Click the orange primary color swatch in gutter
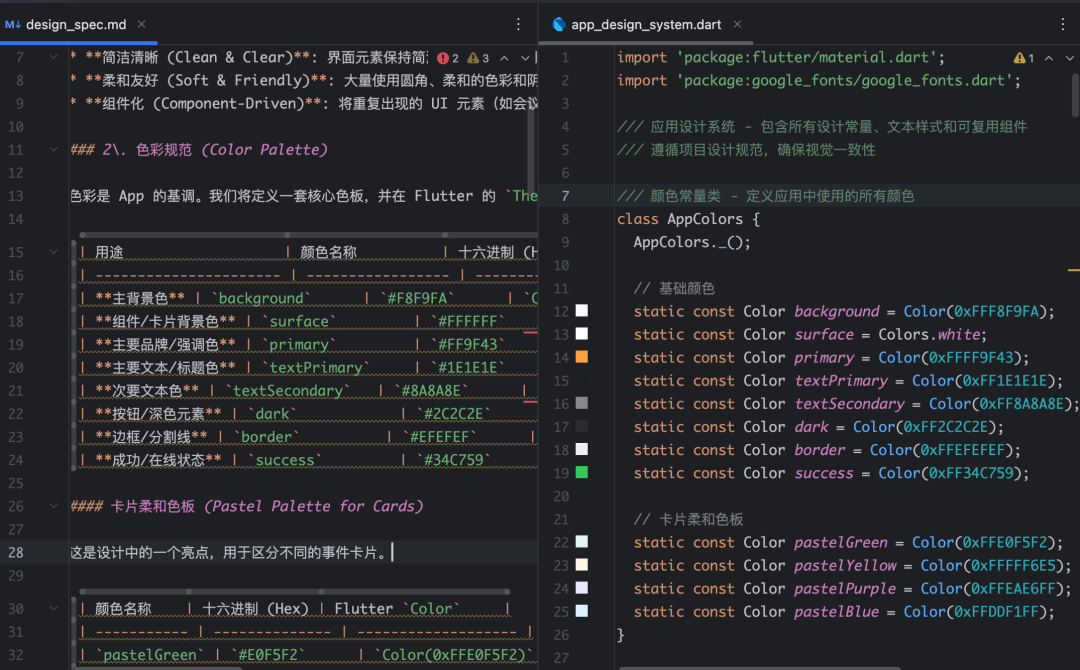Viewport: 1080px width, 670px height. click(582, 357)
